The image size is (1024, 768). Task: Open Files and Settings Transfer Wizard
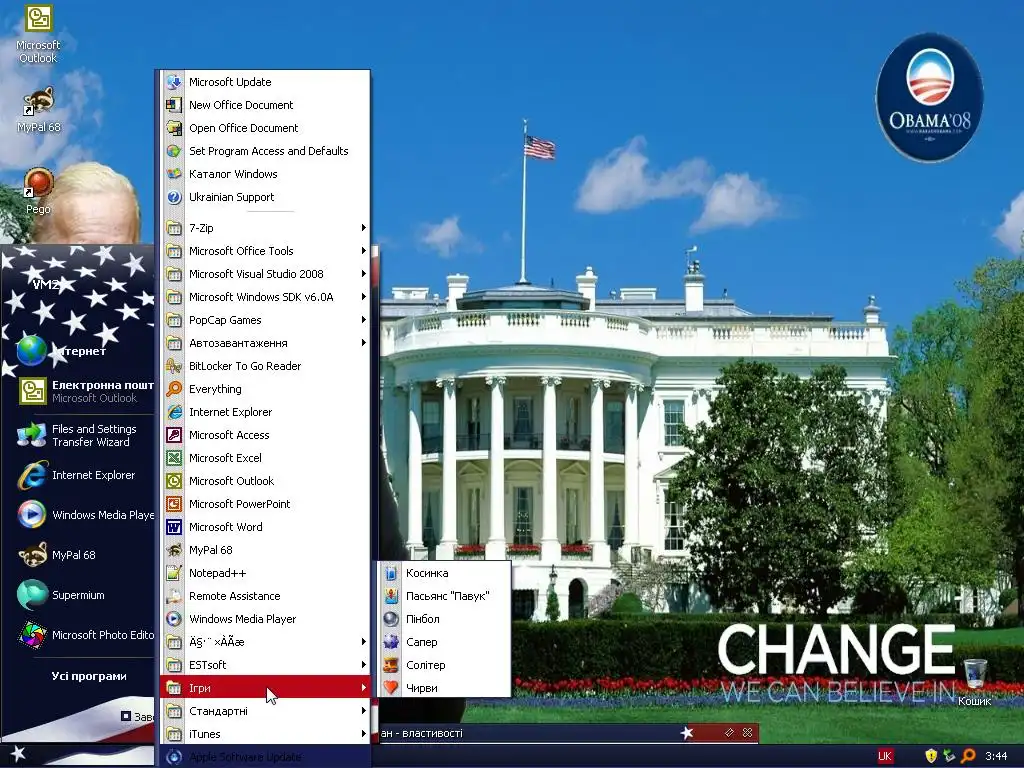[78, 436]
